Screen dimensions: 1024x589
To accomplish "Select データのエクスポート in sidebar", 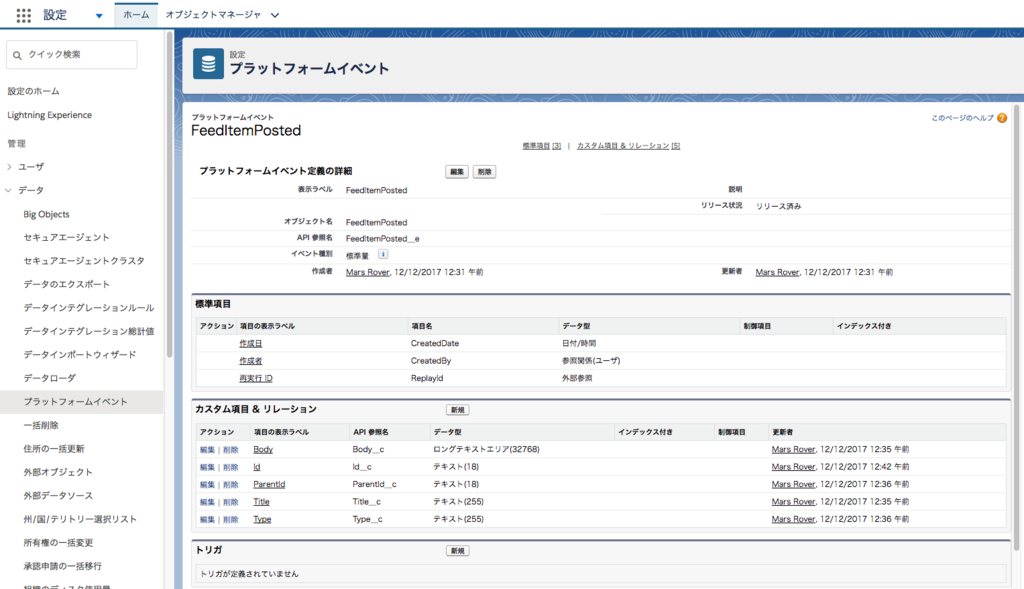I will coord(67,285).
